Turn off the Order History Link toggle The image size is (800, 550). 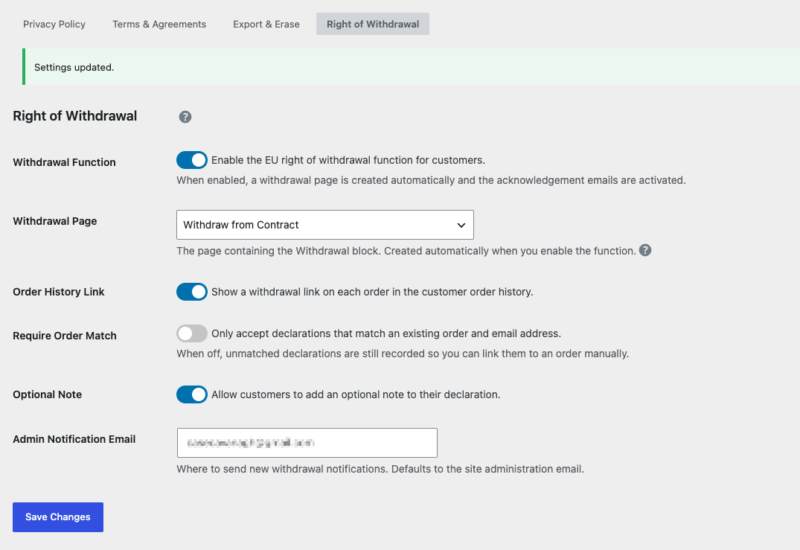pos(192,292)
